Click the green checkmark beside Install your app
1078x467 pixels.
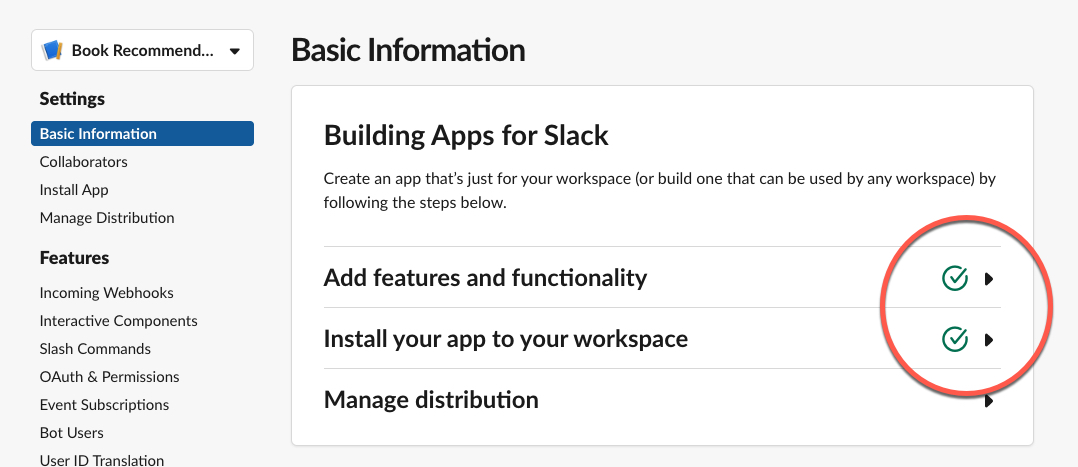[x=955, y=340]
